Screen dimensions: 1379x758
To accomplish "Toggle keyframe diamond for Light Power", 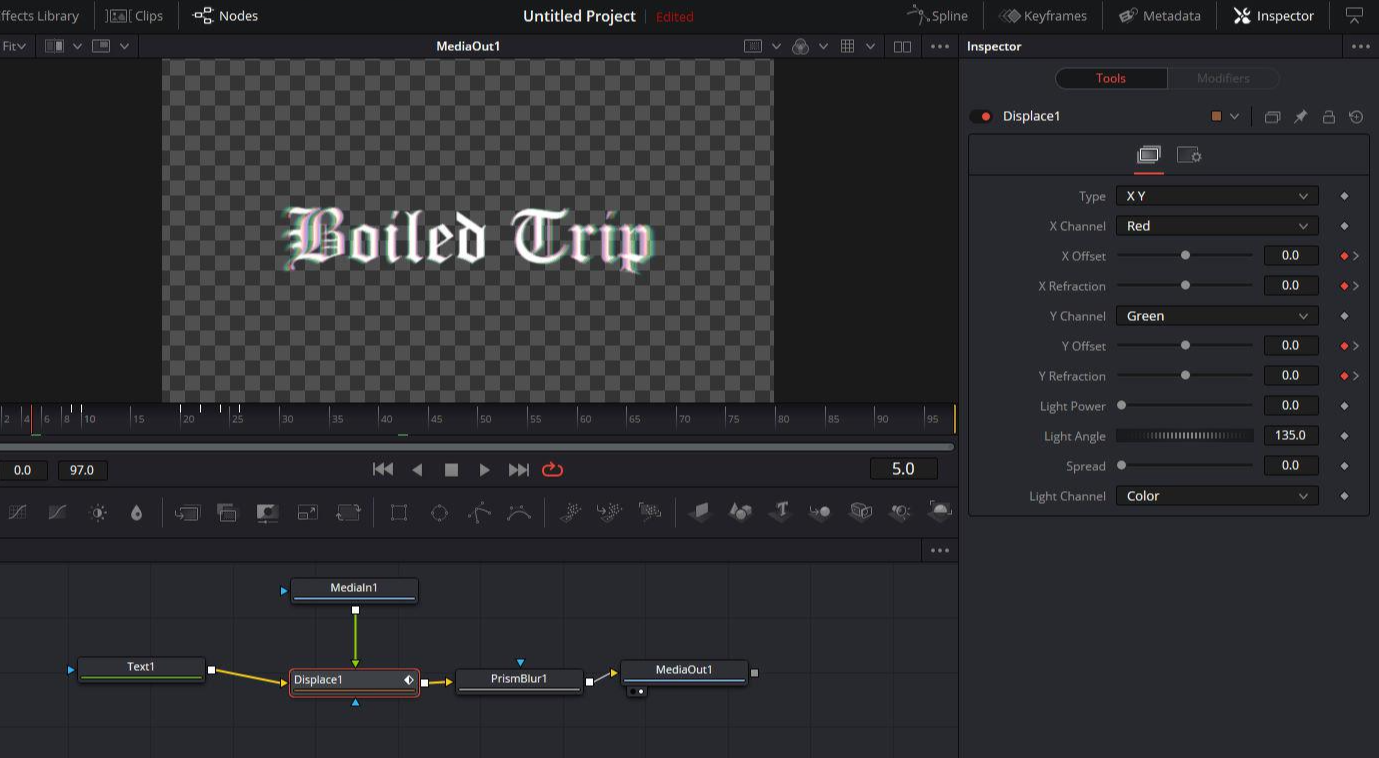I will point(1345,406).
